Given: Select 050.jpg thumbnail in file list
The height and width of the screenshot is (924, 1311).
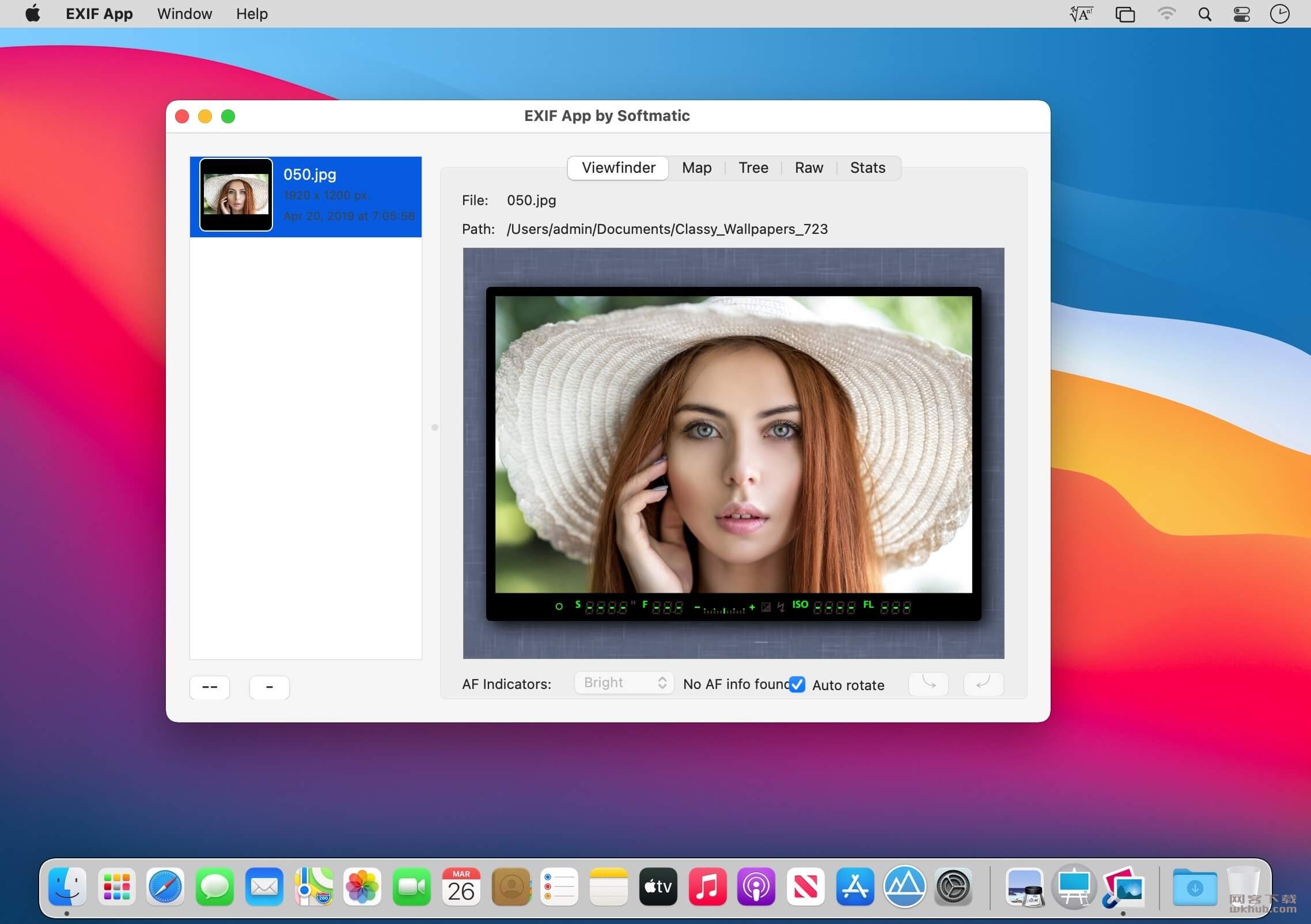Looking at the screenshot, I should [236, 195].
